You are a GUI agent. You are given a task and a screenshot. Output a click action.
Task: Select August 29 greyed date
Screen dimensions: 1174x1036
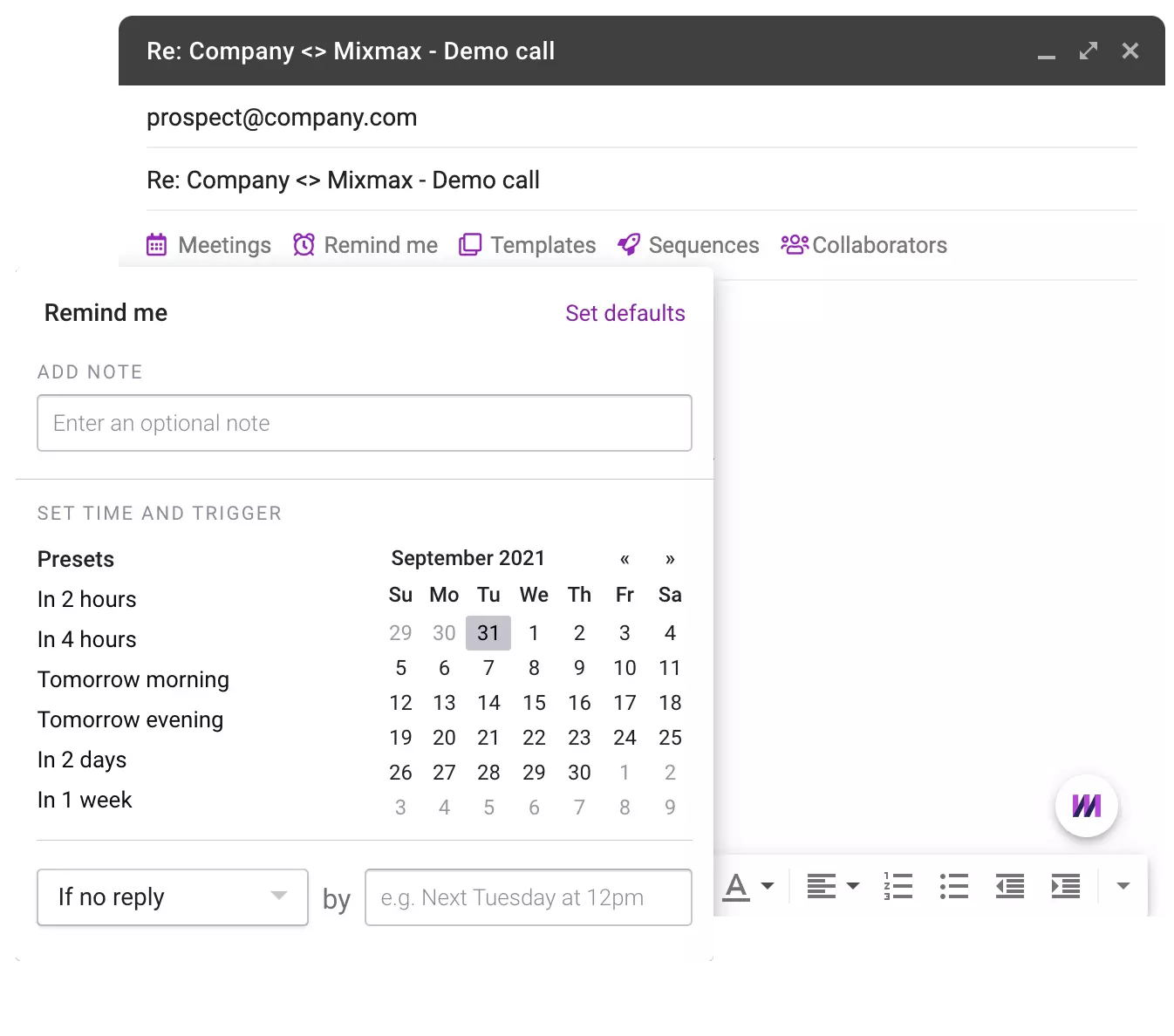[x=400, y=633]
